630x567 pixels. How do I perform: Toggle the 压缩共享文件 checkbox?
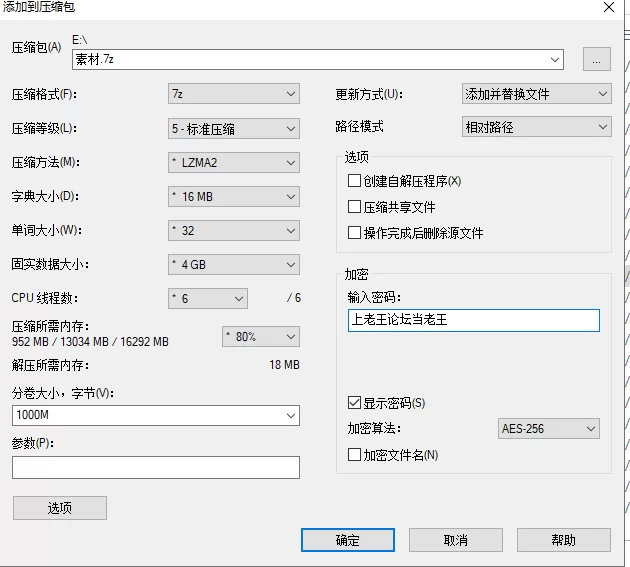point(354,207)
